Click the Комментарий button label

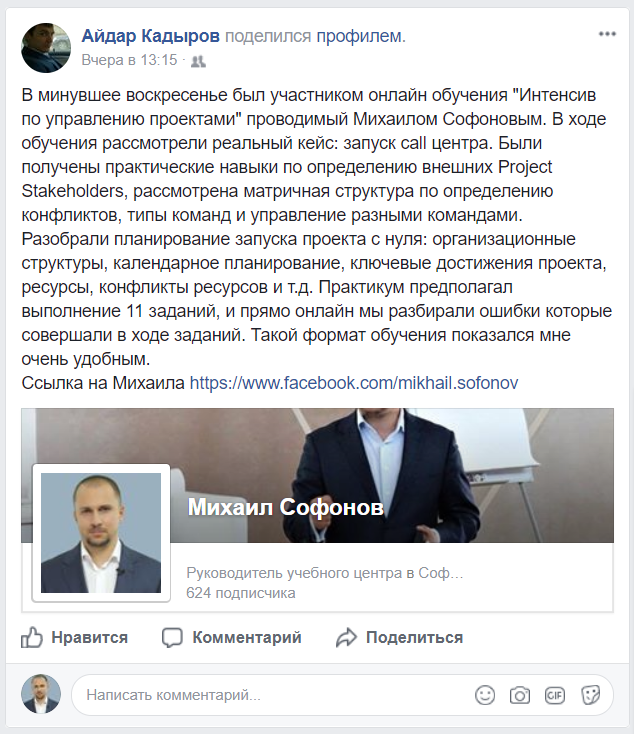(247, 638)
